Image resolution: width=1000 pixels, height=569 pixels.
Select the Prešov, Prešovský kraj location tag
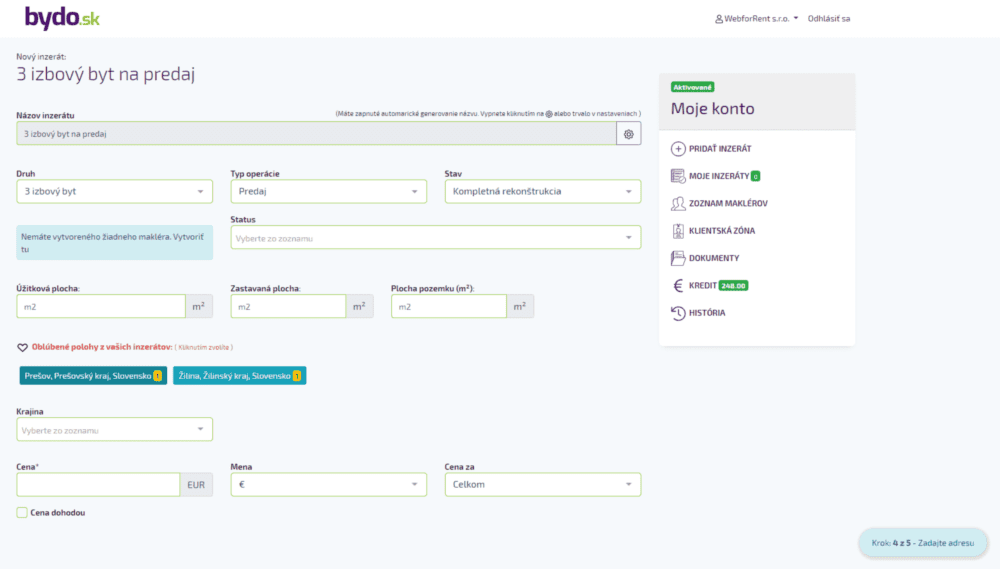pyautogui.click(x=92, y=376)
